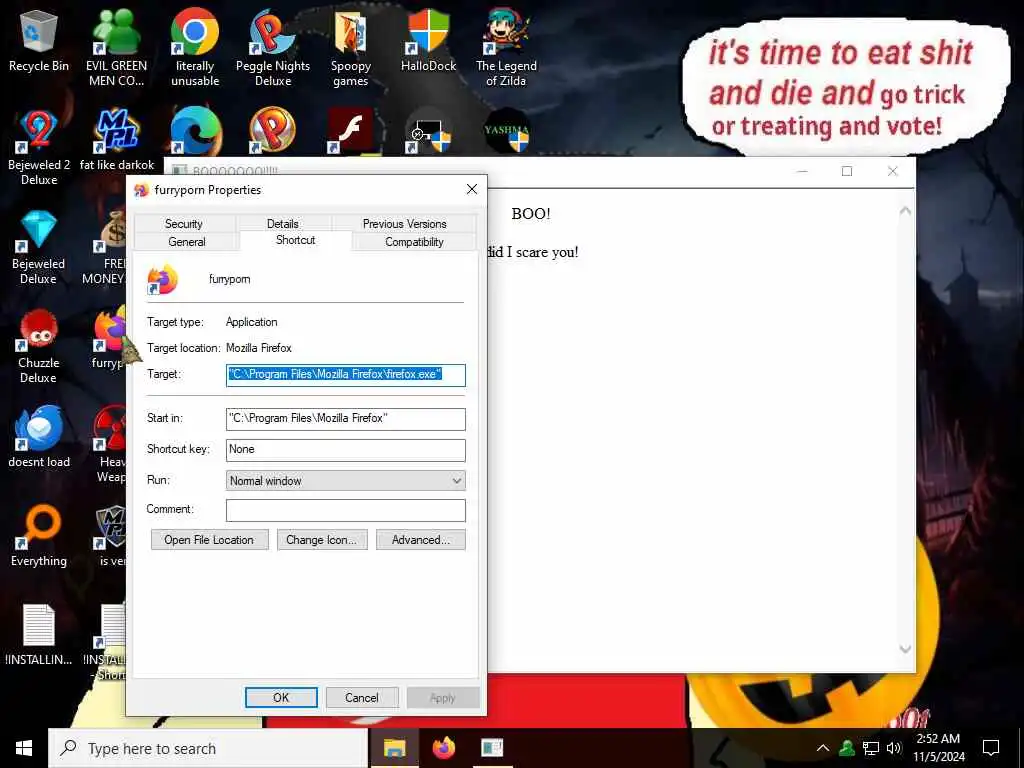Click scroll up arrow in BOO window
The width and height of the screenshot is (1024, 768).
[905, 211]
